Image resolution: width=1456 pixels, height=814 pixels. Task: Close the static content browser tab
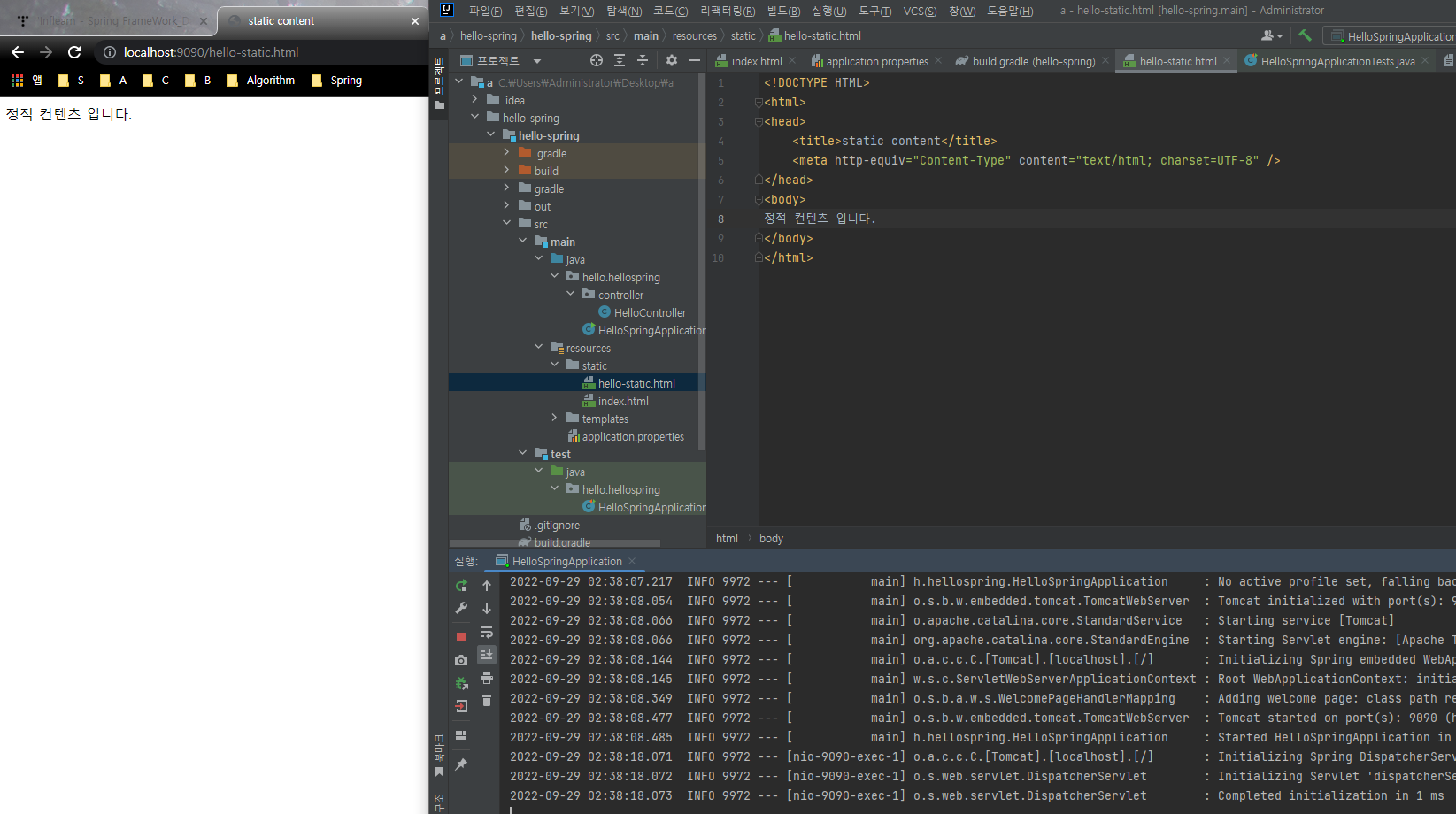coord(415,21)
